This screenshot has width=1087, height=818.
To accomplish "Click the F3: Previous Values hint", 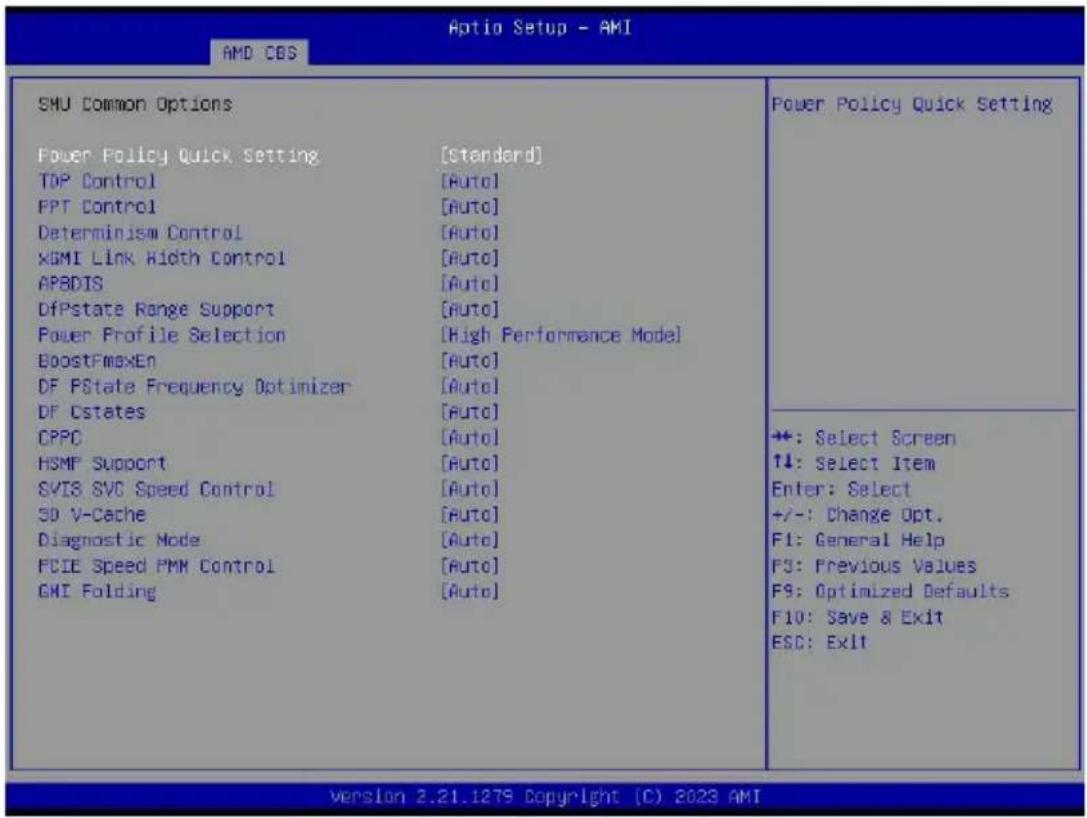I will point(873,566).
